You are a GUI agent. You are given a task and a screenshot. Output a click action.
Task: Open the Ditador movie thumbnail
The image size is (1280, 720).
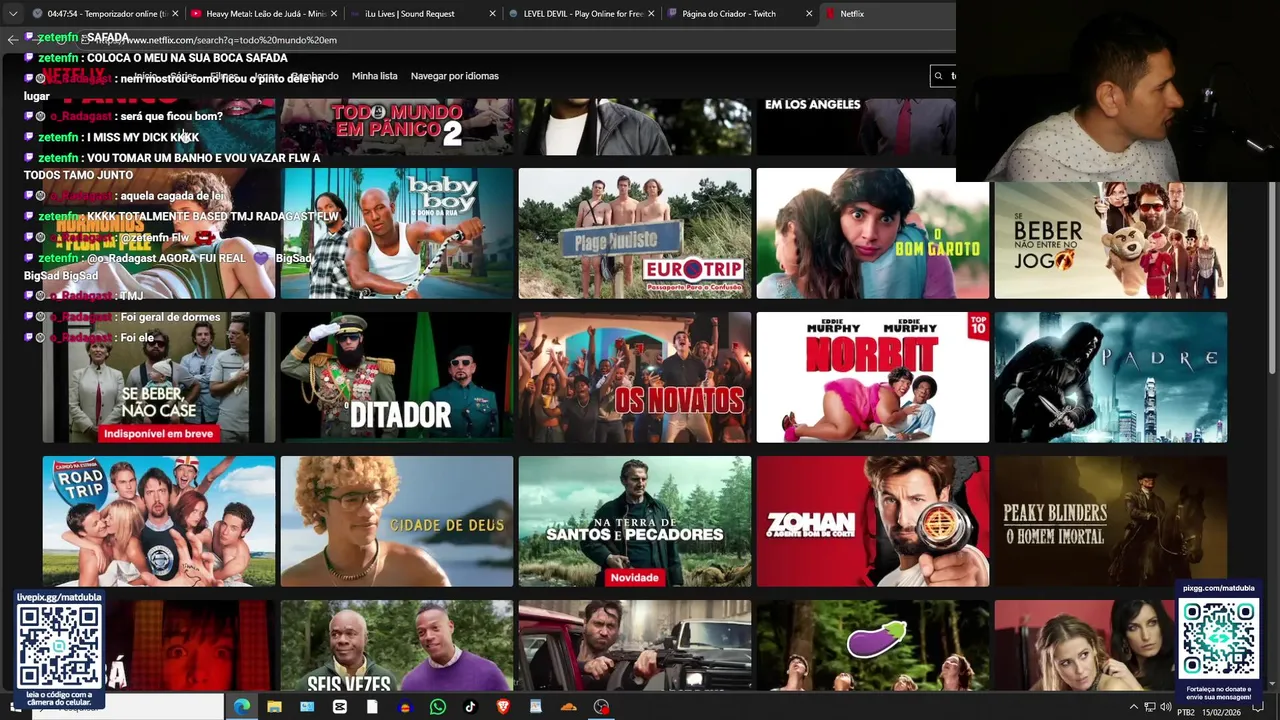click(397, 377)
